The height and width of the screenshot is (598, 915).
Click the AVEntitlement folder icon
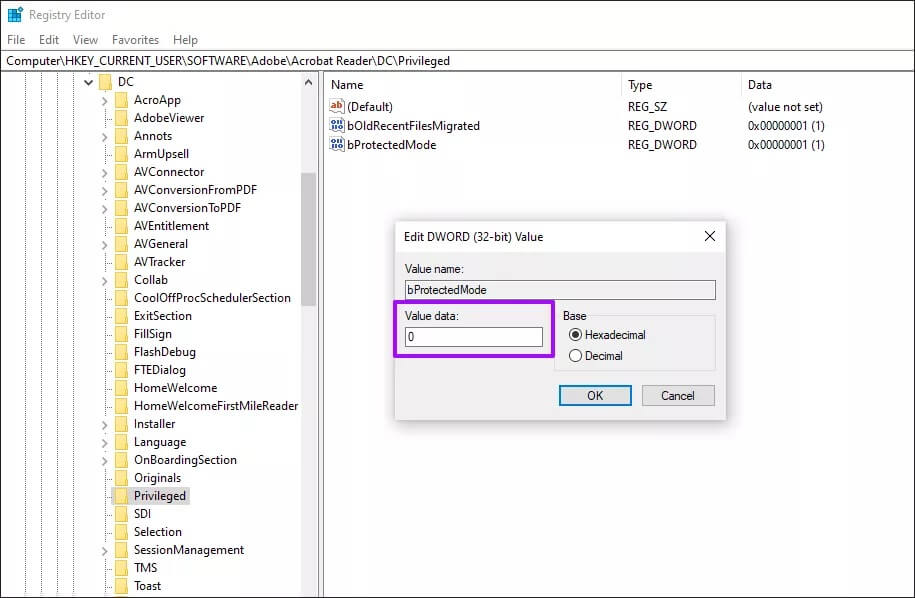coord(121,226)
